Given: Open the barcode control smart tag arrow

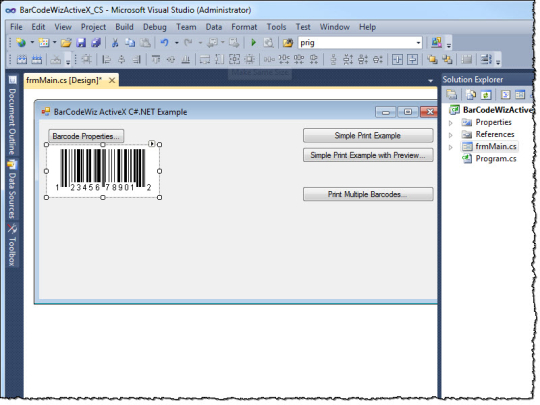Looking at the screenshot, I should coord(152,144).
